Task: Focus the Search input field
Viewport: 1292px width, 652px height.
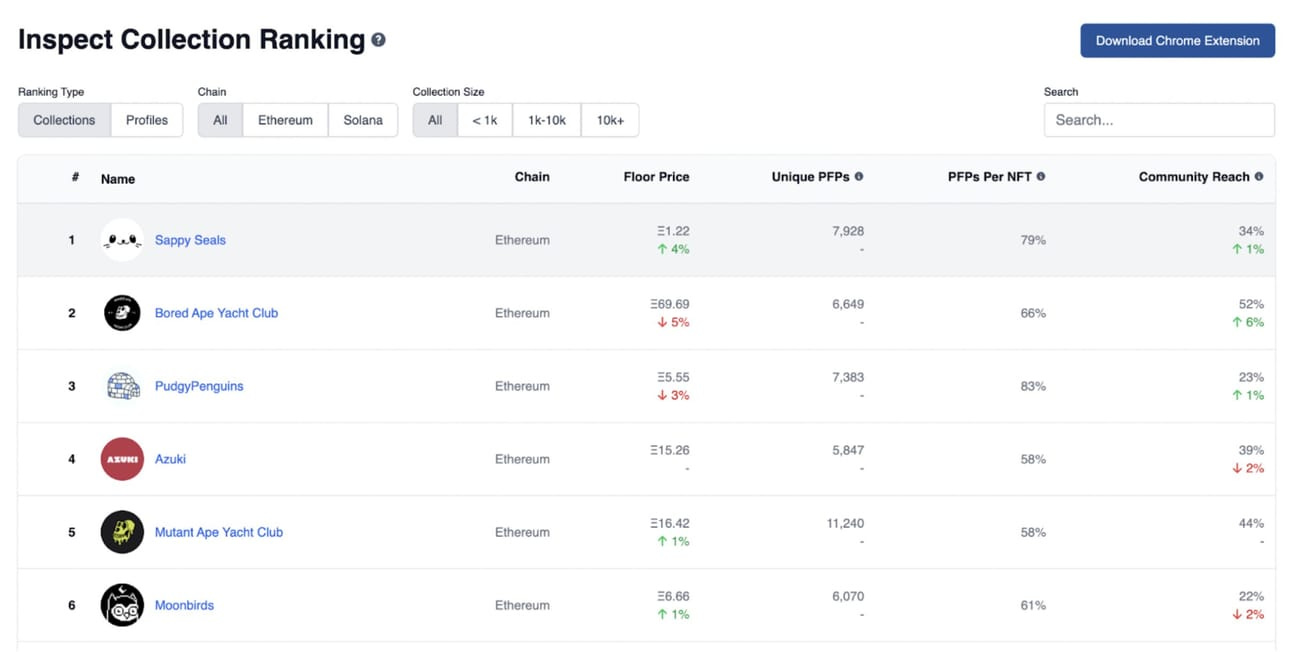Action: [1159, 120]
